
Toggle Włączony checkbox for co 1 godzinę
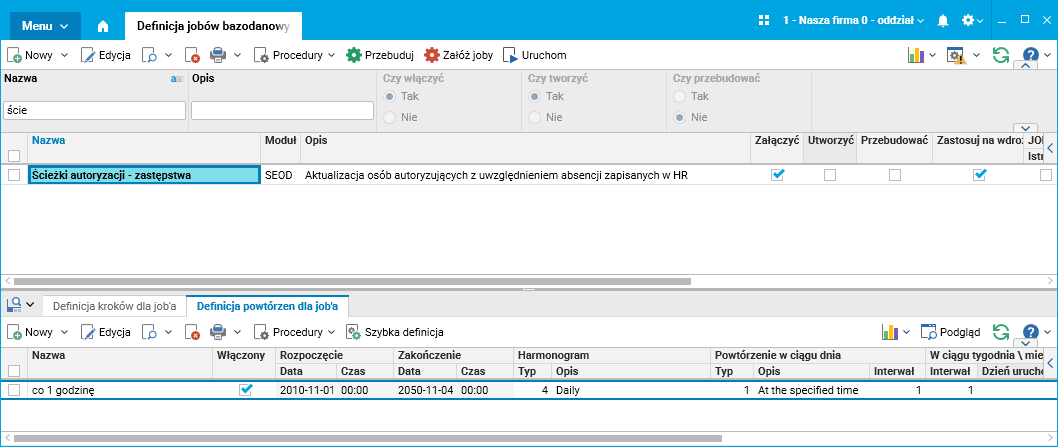(x=246, y=390)
